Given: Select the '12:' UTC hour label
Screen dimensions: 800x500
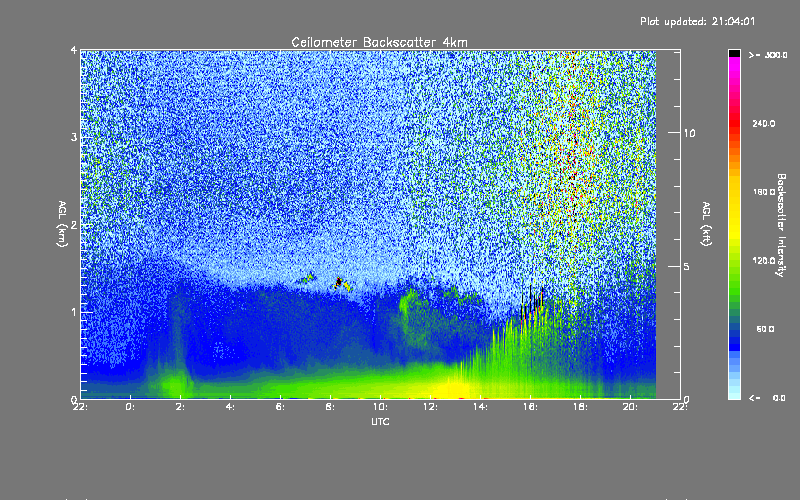Looking at the screenshot, I should [430, 407].
